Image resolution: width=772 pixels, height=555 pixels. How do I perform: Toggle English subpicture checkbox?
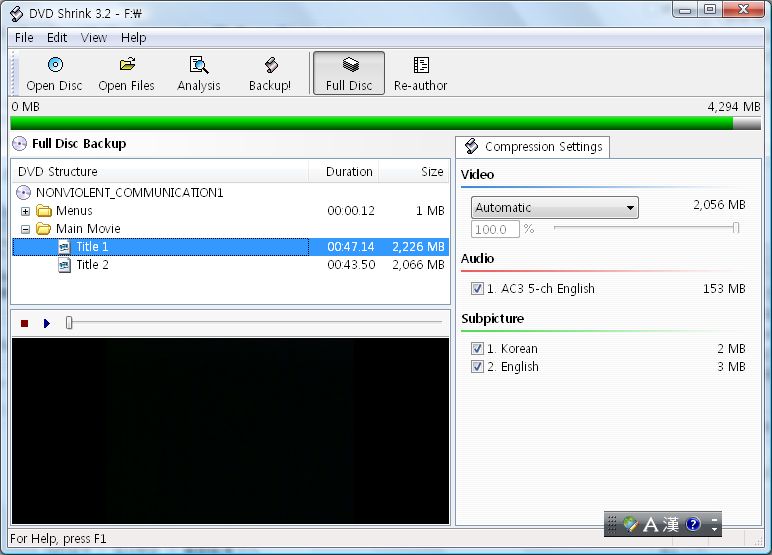point(477,367)
